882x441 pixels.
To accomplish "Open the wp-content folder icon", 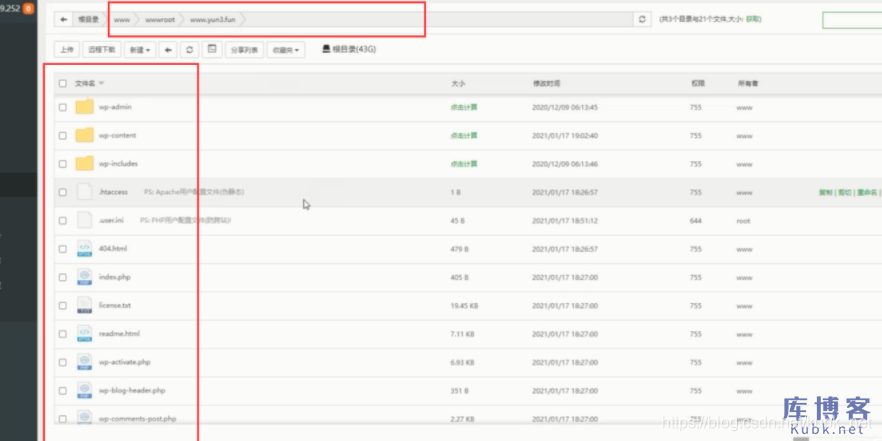I will 84,135.
